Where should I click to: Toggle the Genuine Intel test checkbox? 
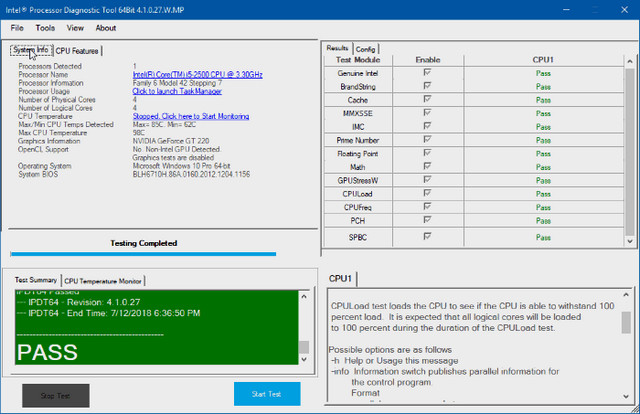(x=427, y=72)
